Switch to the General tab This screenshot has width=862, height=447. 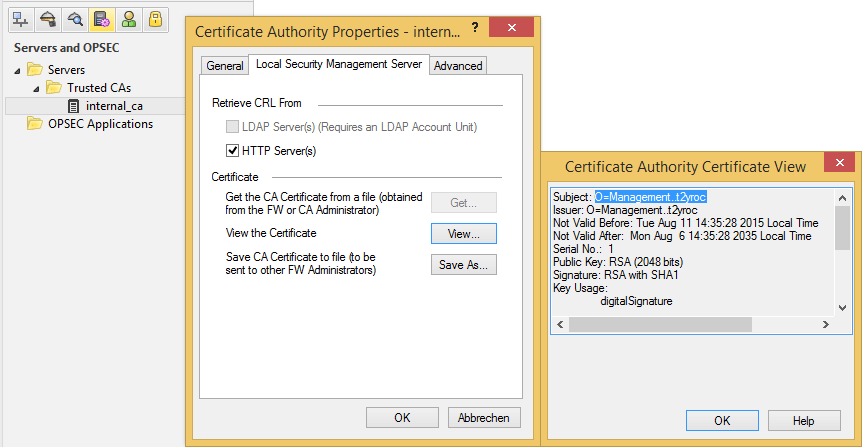pos(224,66)
